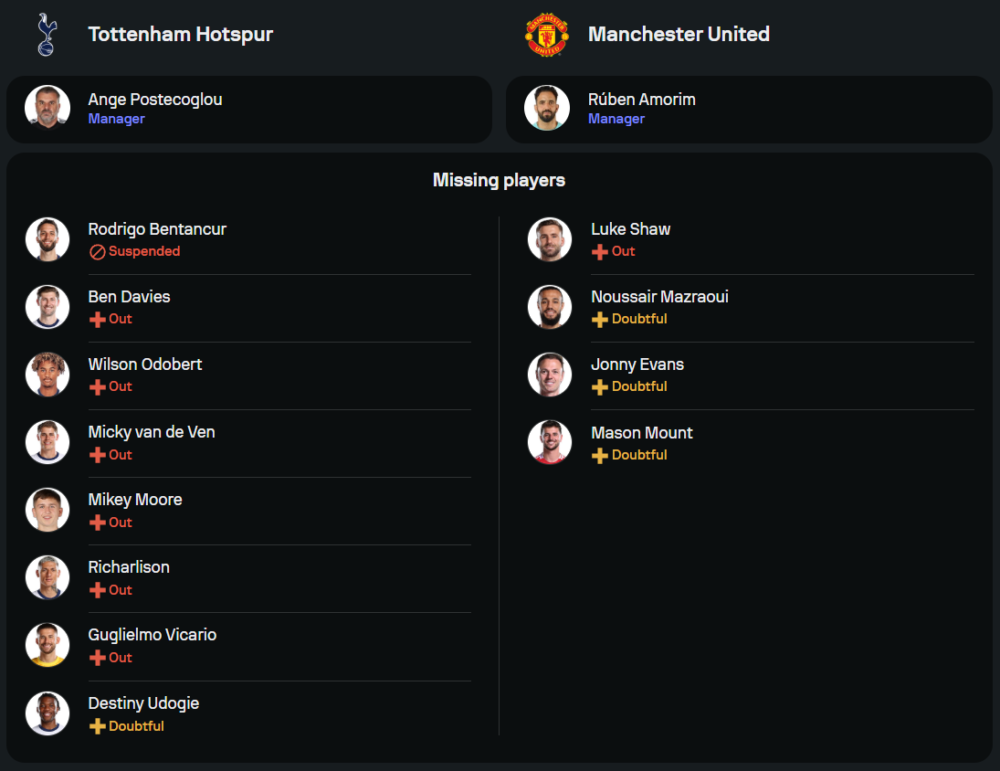1000x771 pixels.
Task: Select Noussair Mazraoui's player avatar
Action: [x=549, y=307]
